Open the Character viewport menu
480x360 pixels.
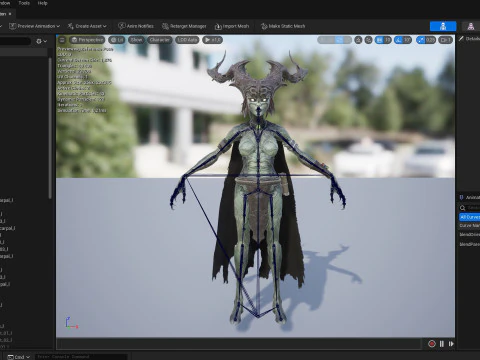coord(159,40)
